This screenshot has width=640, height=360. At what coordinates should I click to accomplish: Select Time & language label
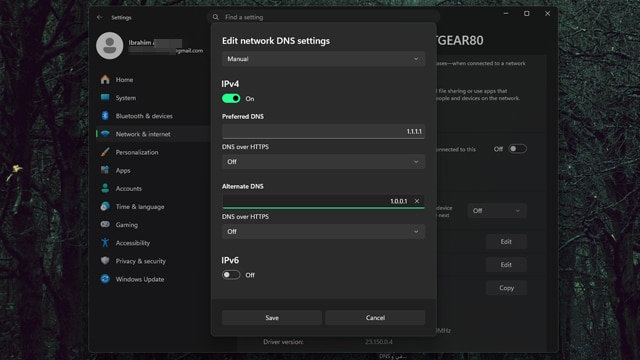[140, 207]
